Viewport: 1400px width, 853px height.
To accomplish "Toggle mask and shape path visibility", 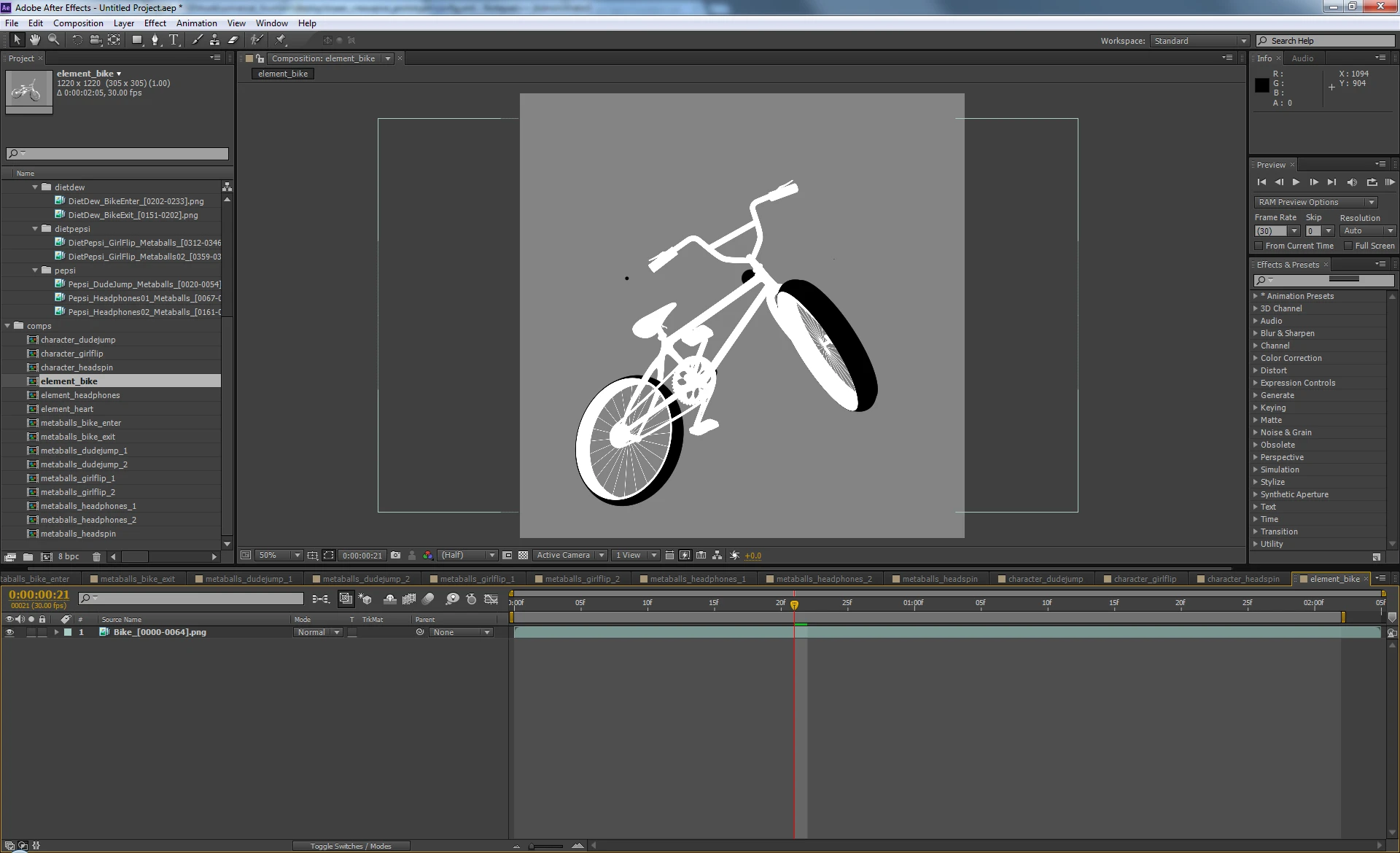I will coord(329,555).
